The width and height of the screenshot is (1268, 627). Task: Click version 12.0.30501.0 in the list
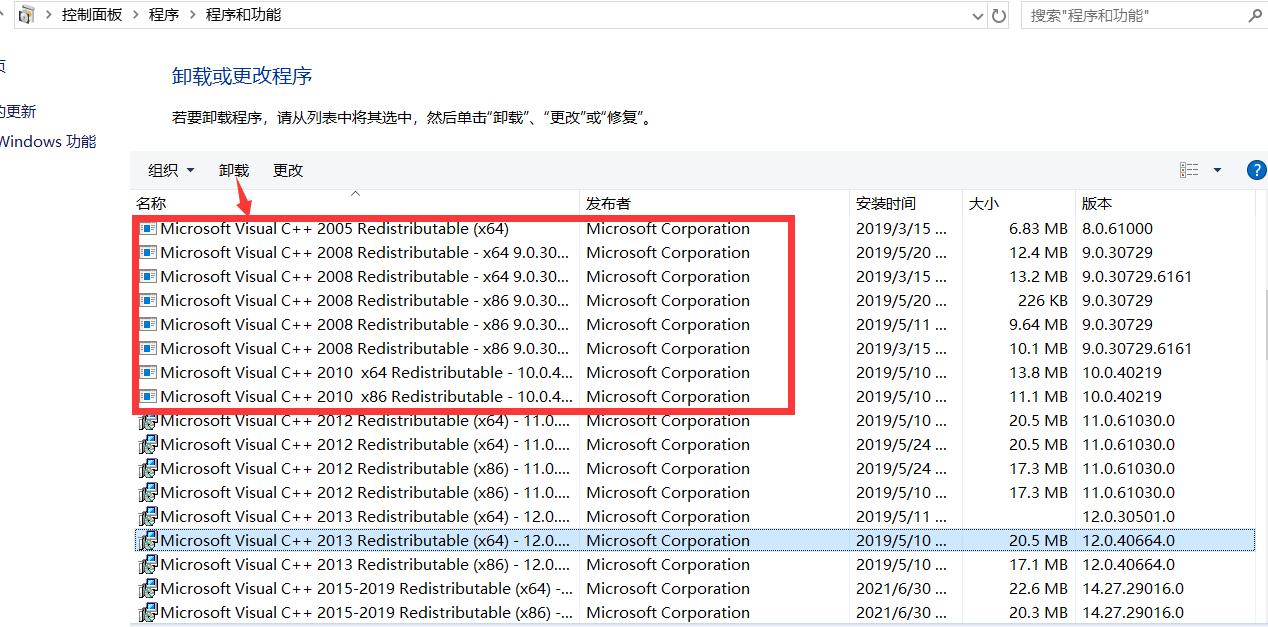(x=1128, y=517)
